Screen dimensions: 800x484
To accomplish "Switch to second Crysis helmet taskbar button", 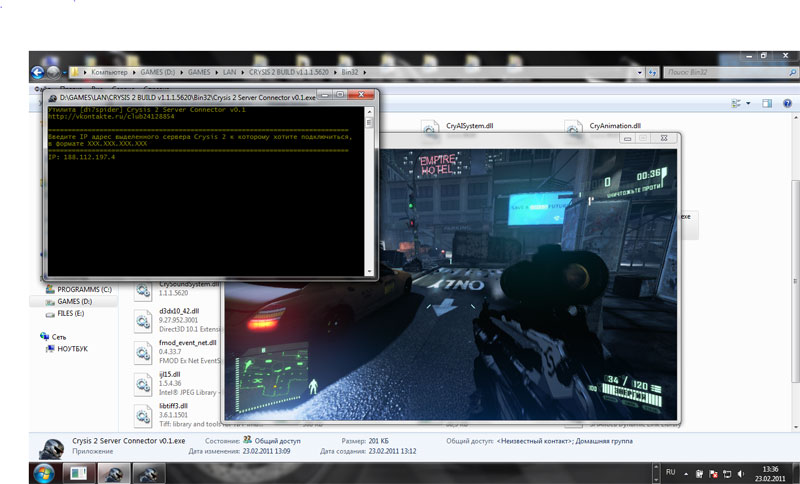I will (x=148, y=473).
